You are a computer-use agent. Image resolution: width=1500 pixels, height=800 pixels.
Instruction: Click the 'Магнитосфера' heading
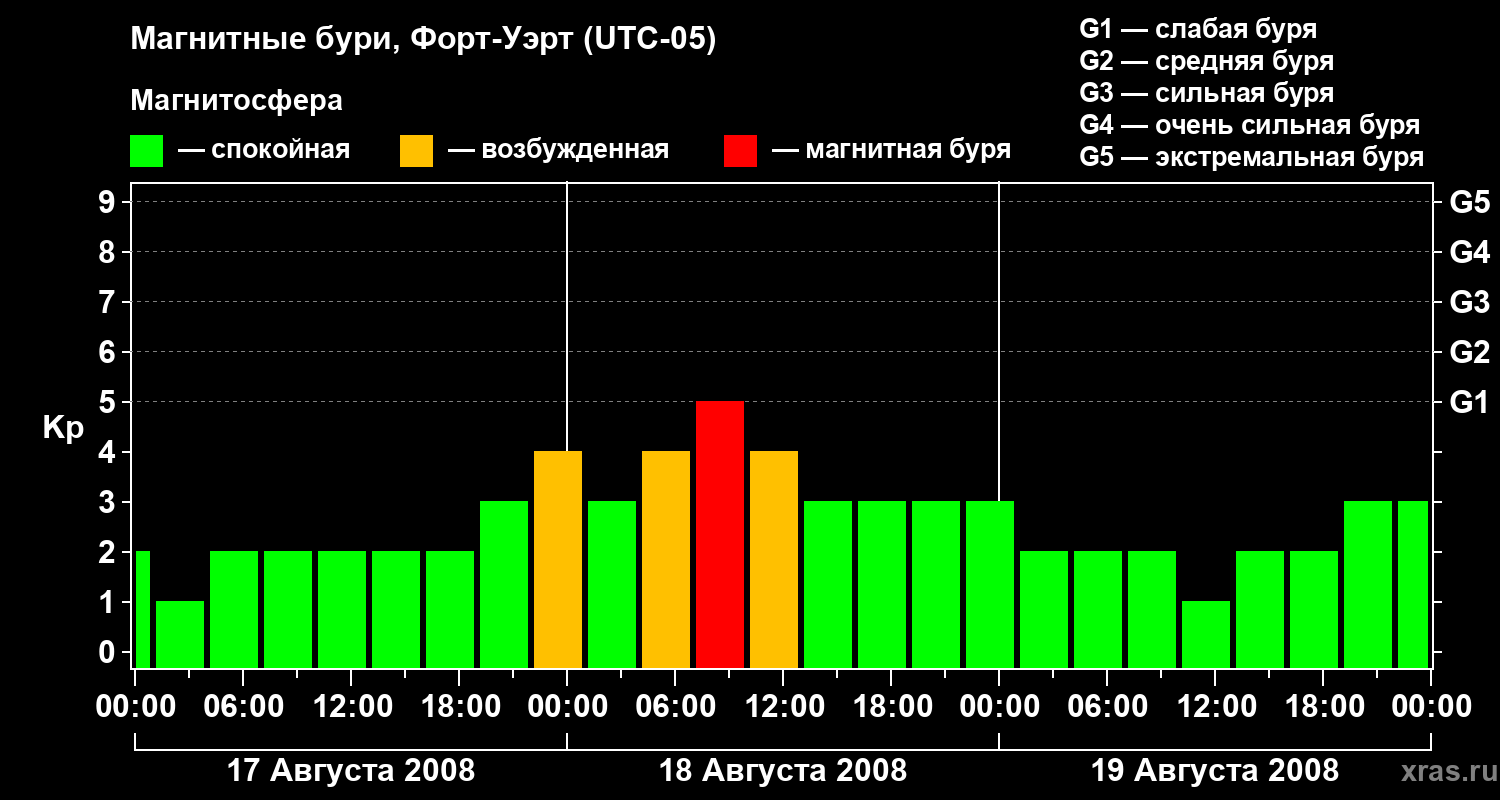pos(237,101)
